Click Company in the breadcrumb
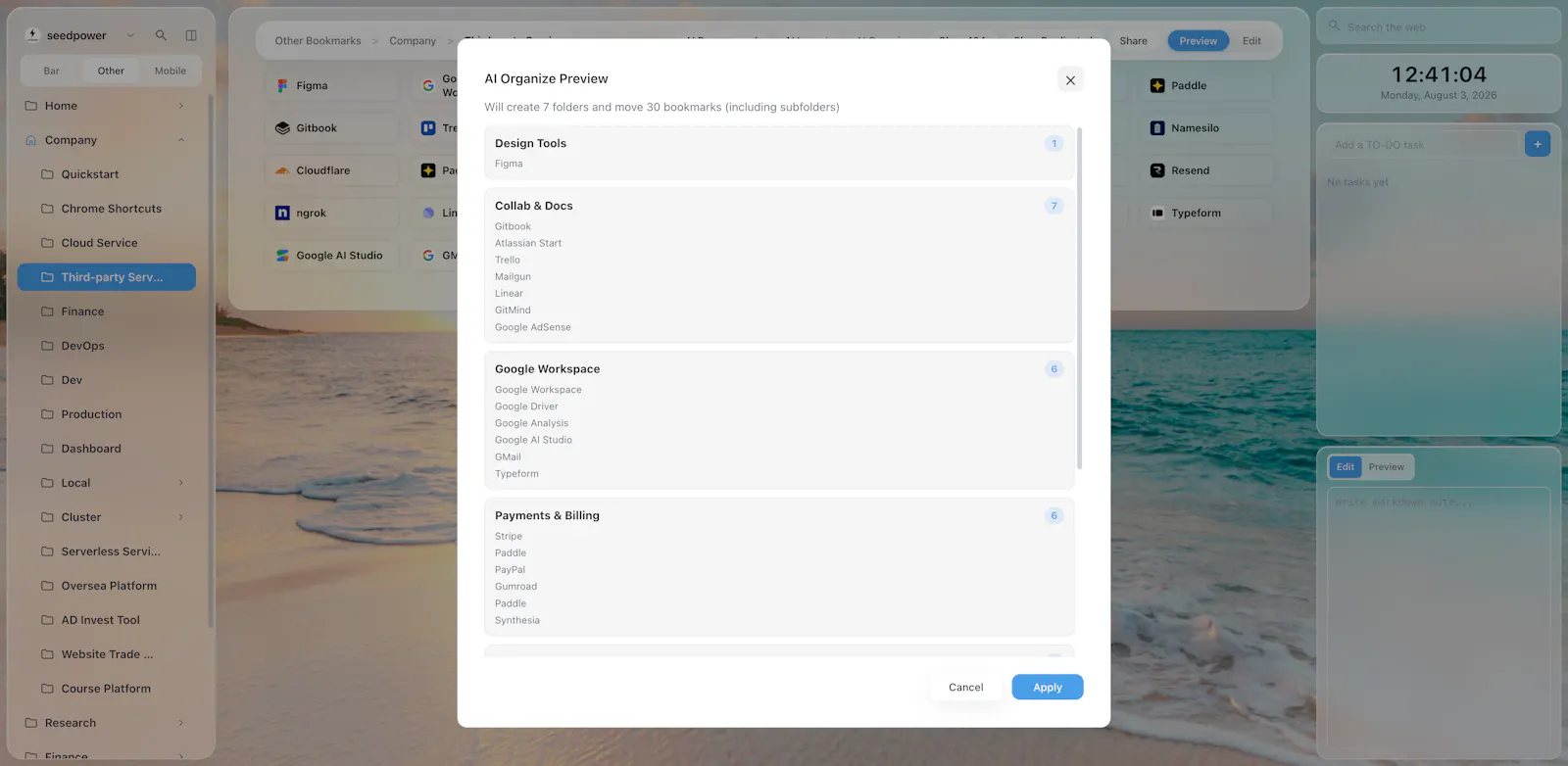The height and width of the screenshot is (766, 1568). [413, 41]
